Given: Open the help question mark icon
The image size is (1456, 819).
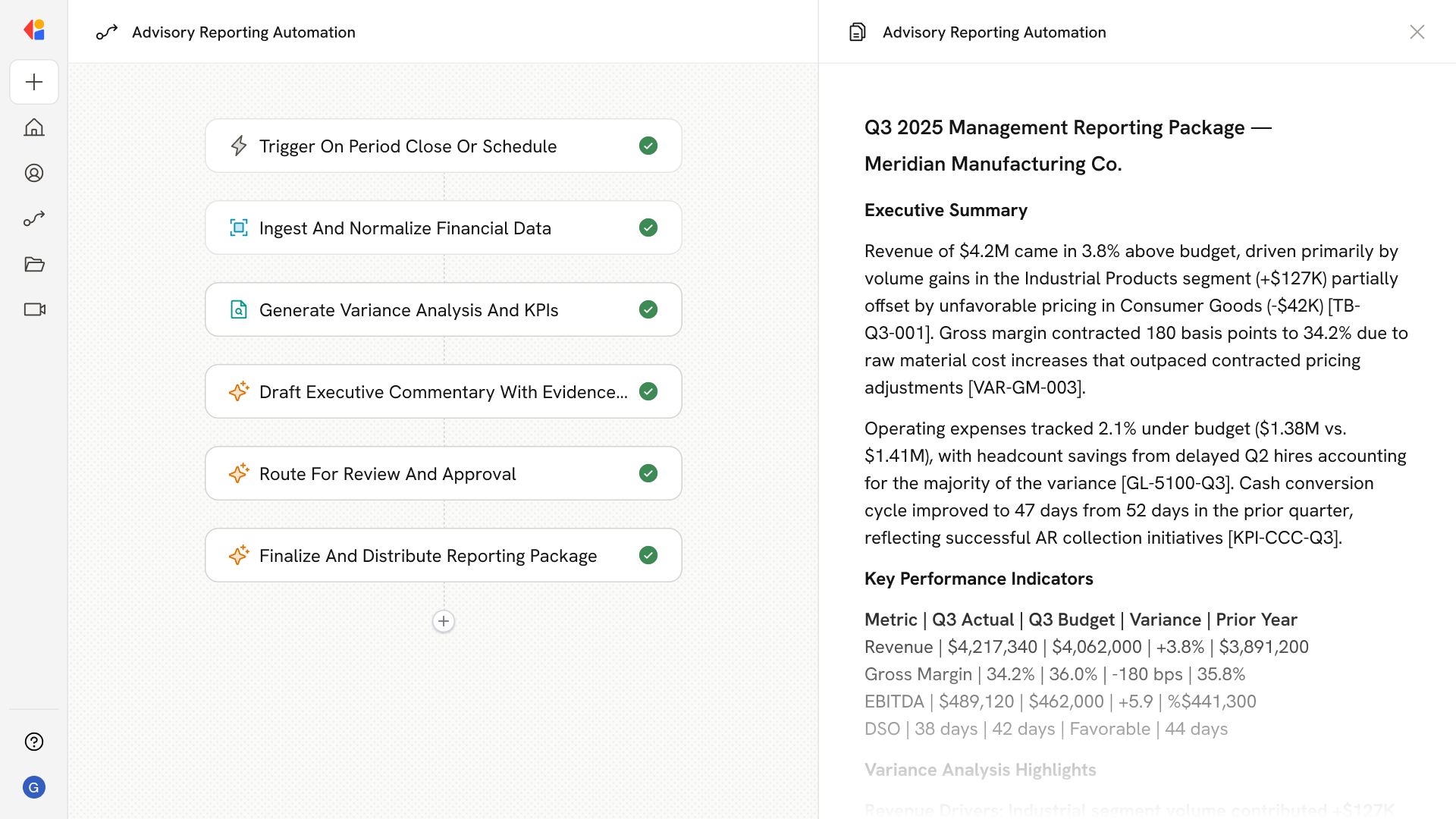Looking at the screenshot, I should click(x=34, y=742).
